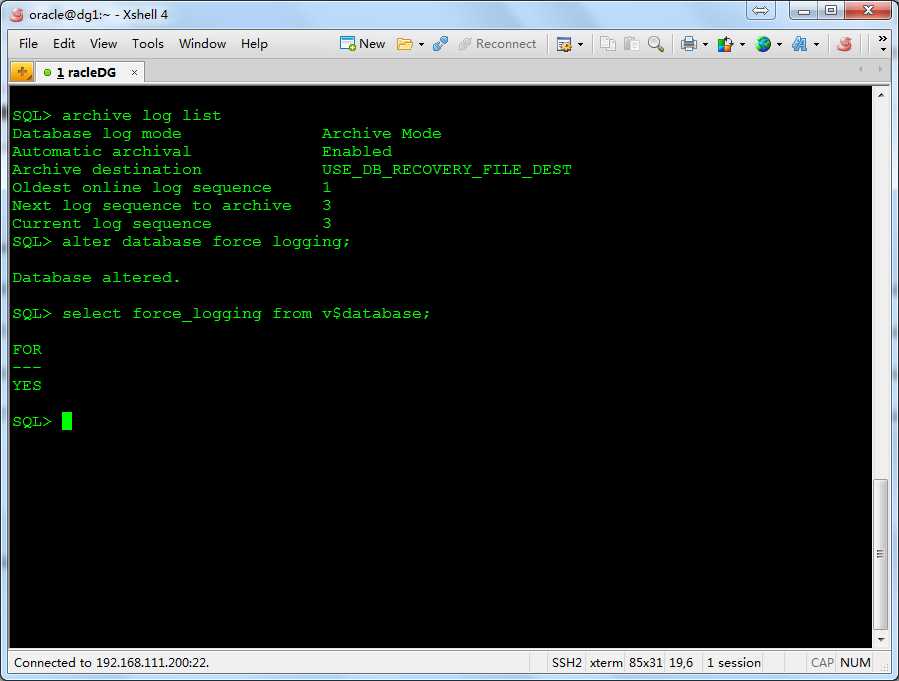Click at the terminal cursor prompt
899x681 pixels.
(x=67, y=421)
